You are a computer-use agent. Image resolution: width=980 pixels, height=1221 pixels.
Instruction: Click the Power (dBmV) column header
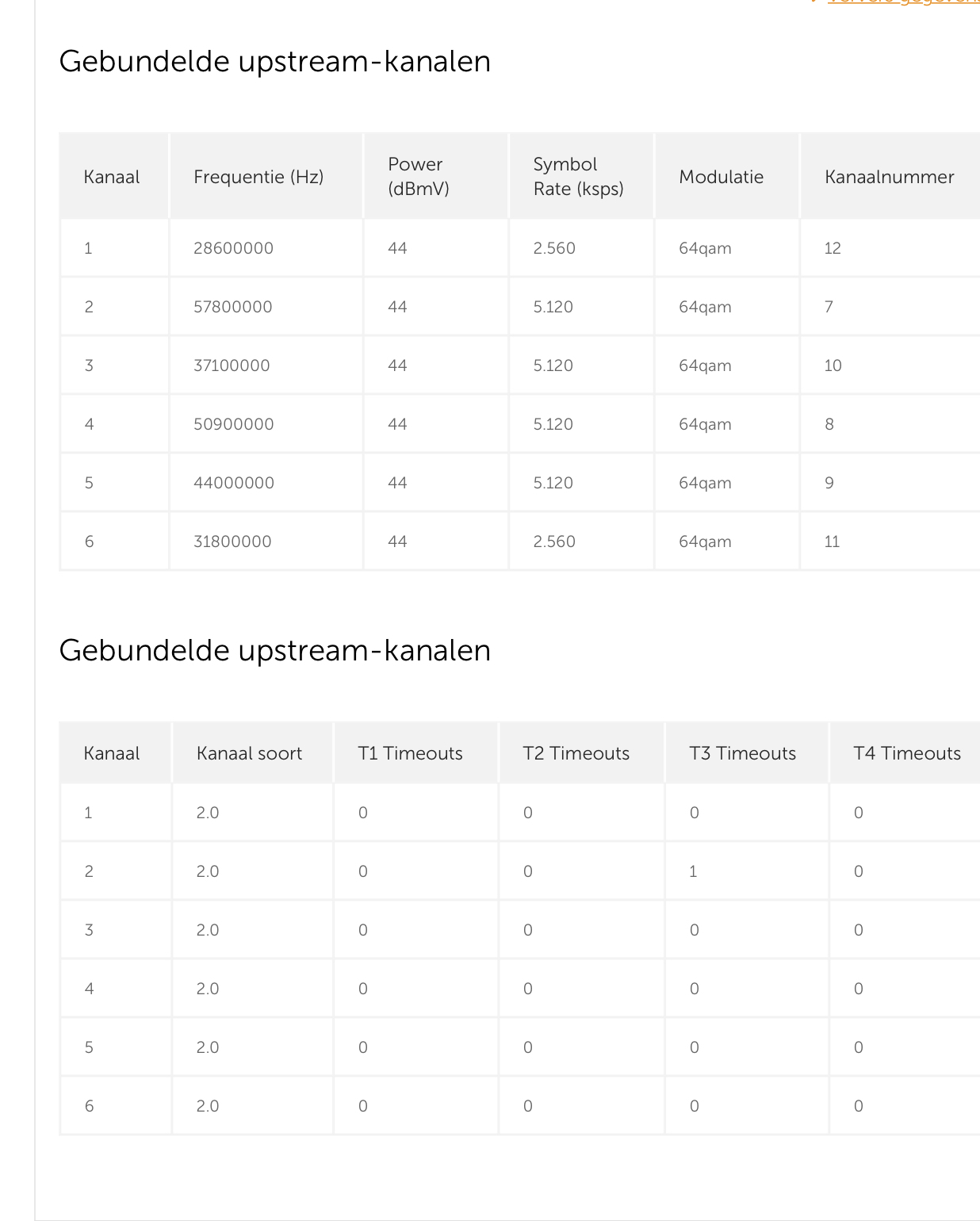(418, 176)
